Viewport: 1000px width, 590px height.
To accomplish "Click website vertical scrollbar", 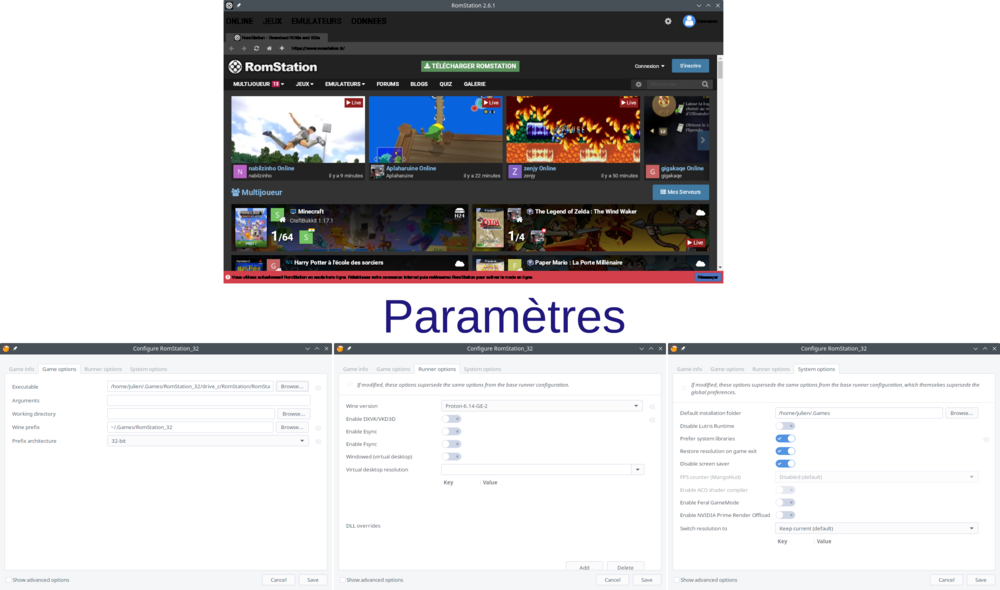I will pos(719,69).
